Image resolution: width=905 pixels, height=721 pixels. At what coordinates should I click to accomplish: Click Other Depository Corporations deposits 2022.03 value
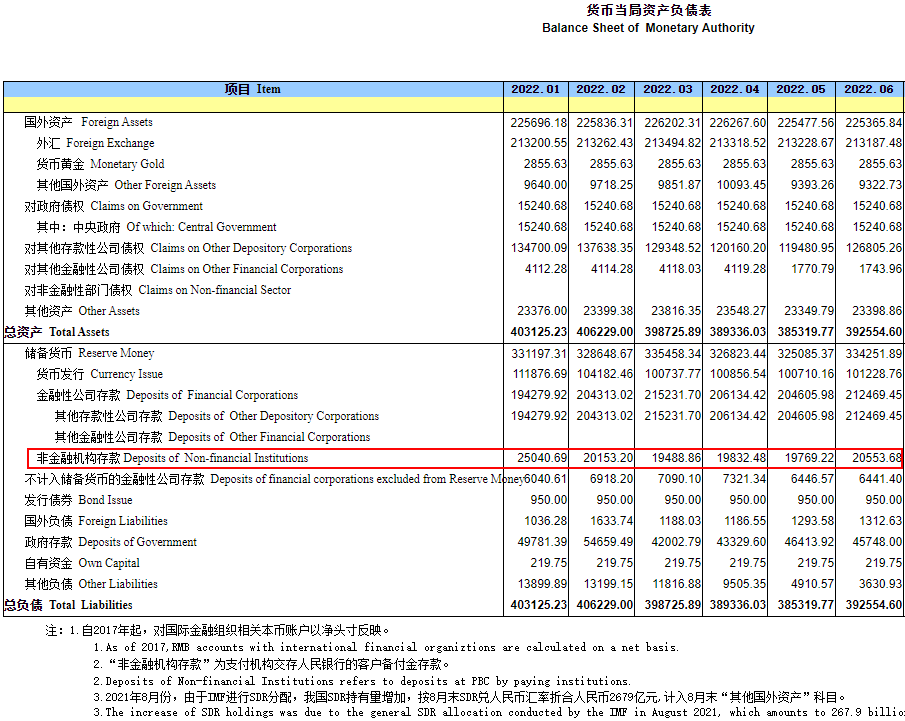(672, 416)
